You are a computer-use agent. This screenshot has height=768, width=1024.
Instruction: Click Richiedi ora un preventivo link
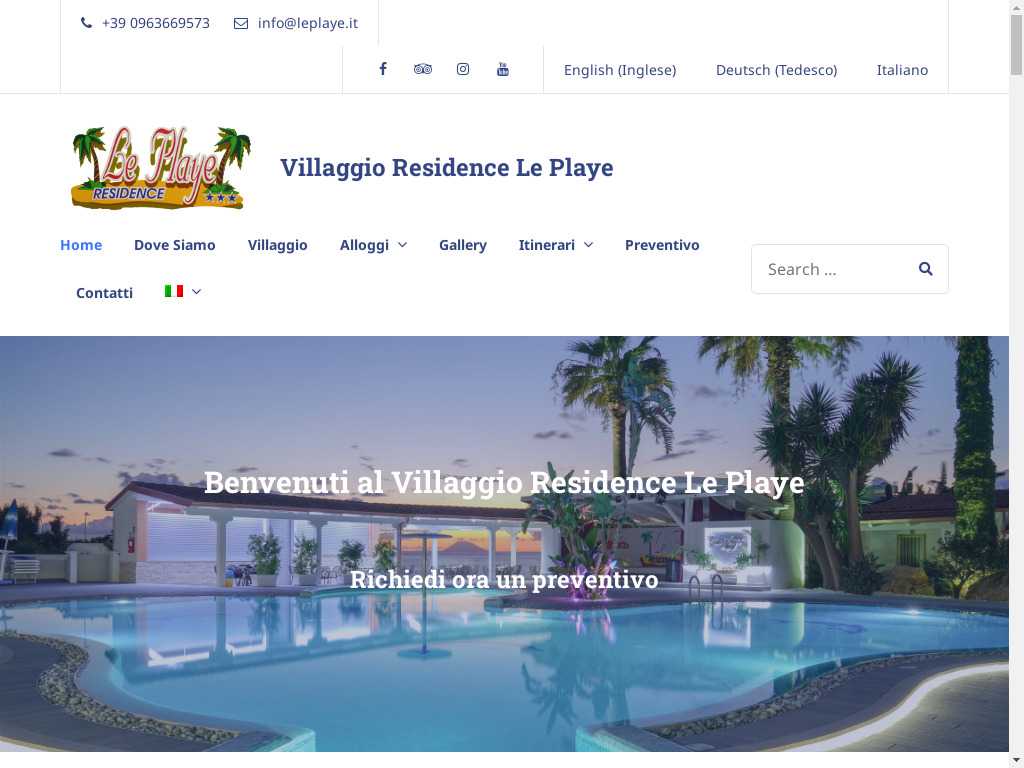(504, 579)
